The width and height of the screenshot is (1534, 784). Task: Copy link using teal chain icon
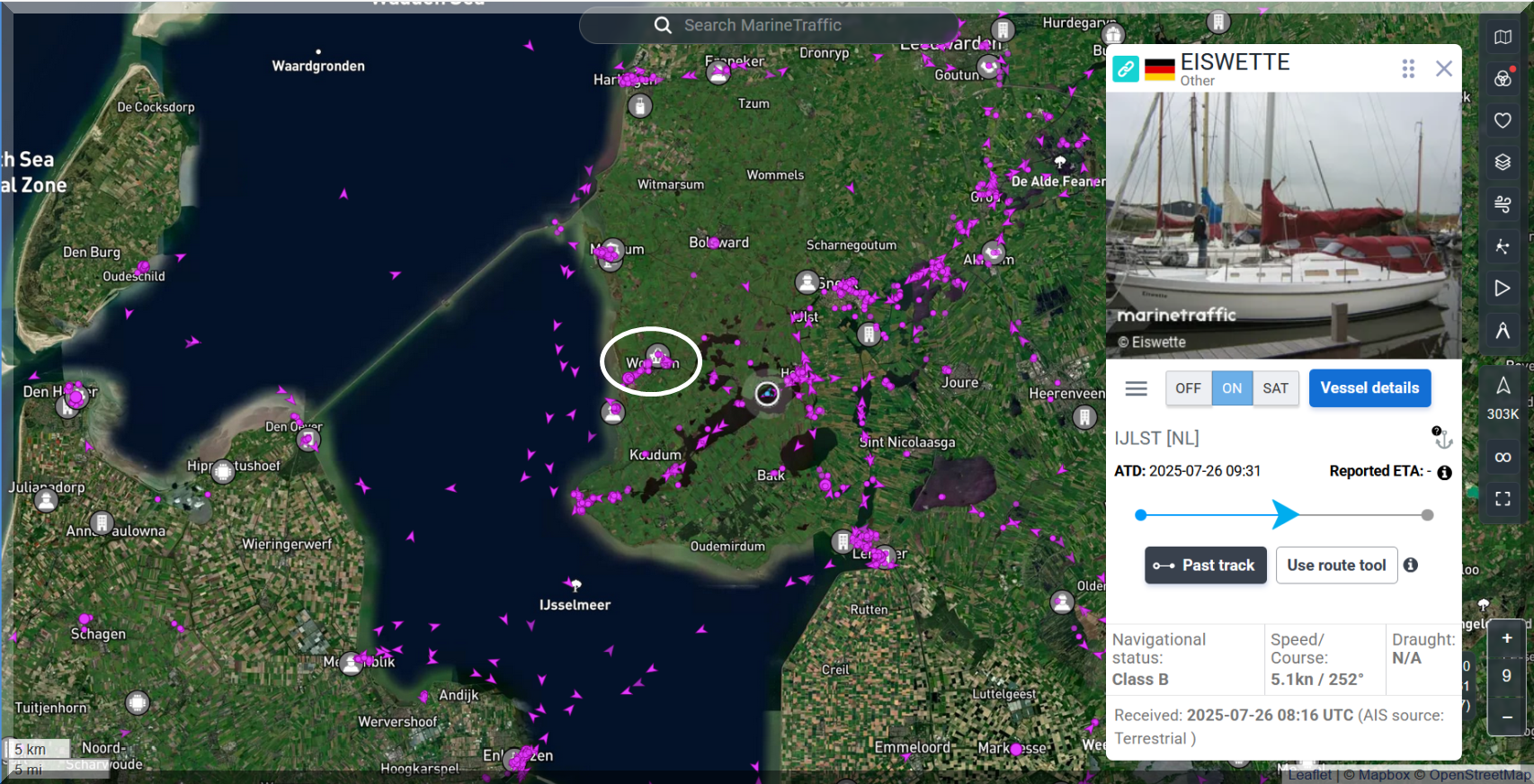1126,68
